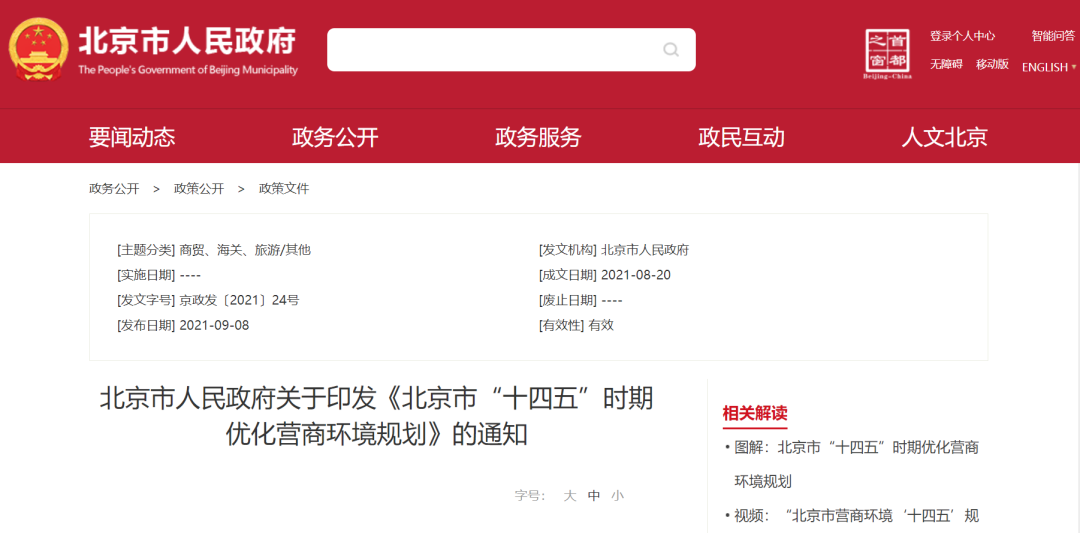Viewport: 1080px width, 533px height.
Task: Select written date 2021-08-20
Action: [636, 275]
